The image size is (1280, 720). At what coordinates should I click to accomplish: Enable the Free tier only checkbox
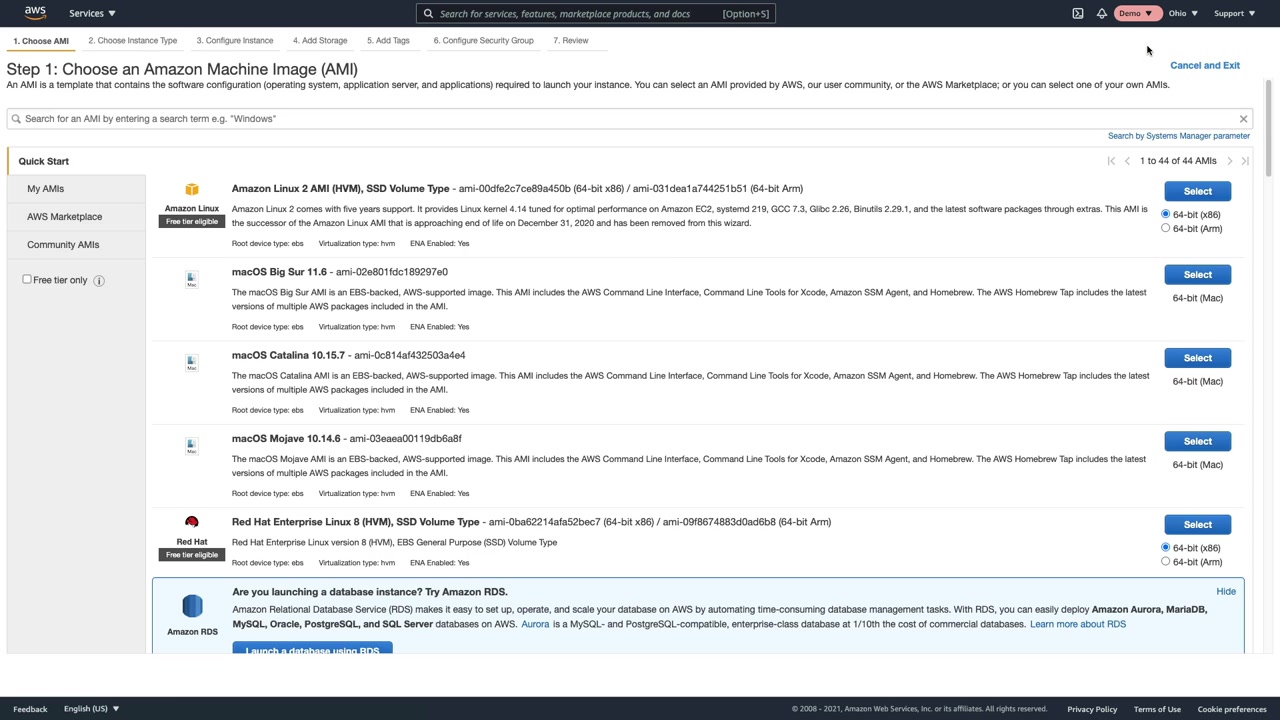tap(27, 280)
